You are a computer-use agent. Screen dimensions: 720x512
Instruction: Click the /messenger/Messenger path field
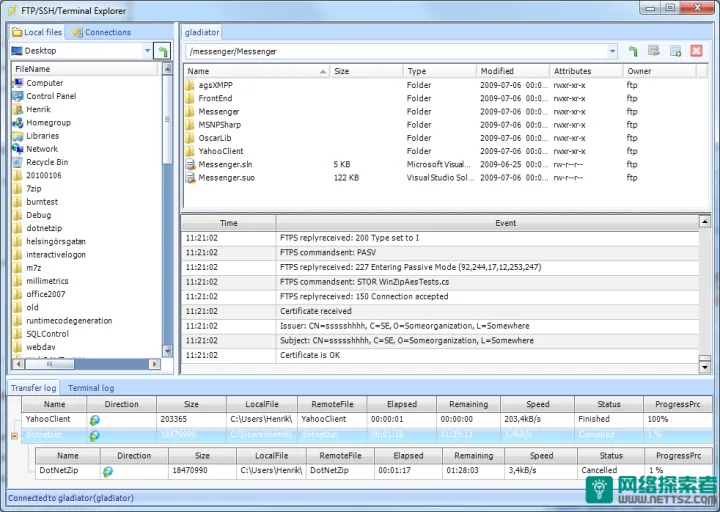pos(397,51)
